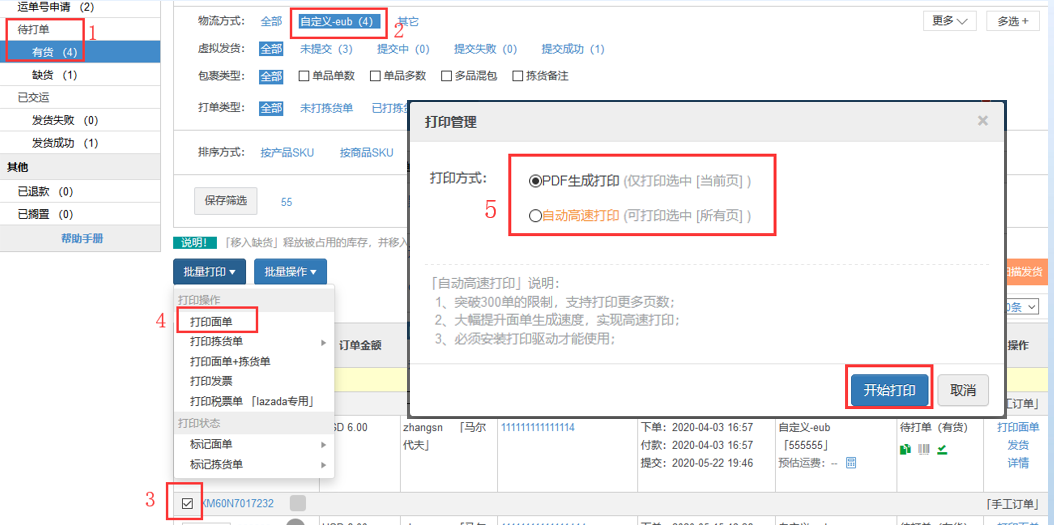Click the 取消 button in the dialog
Image resolution: width=1054 pixels, height=525 pixels.
click(963, 390)
